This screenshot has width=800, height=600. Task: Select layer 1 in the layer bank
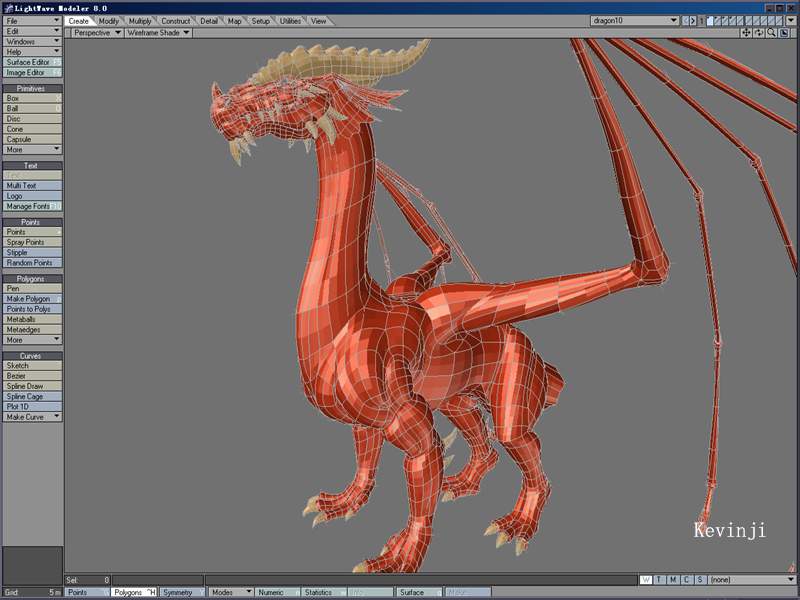[710, 21]
